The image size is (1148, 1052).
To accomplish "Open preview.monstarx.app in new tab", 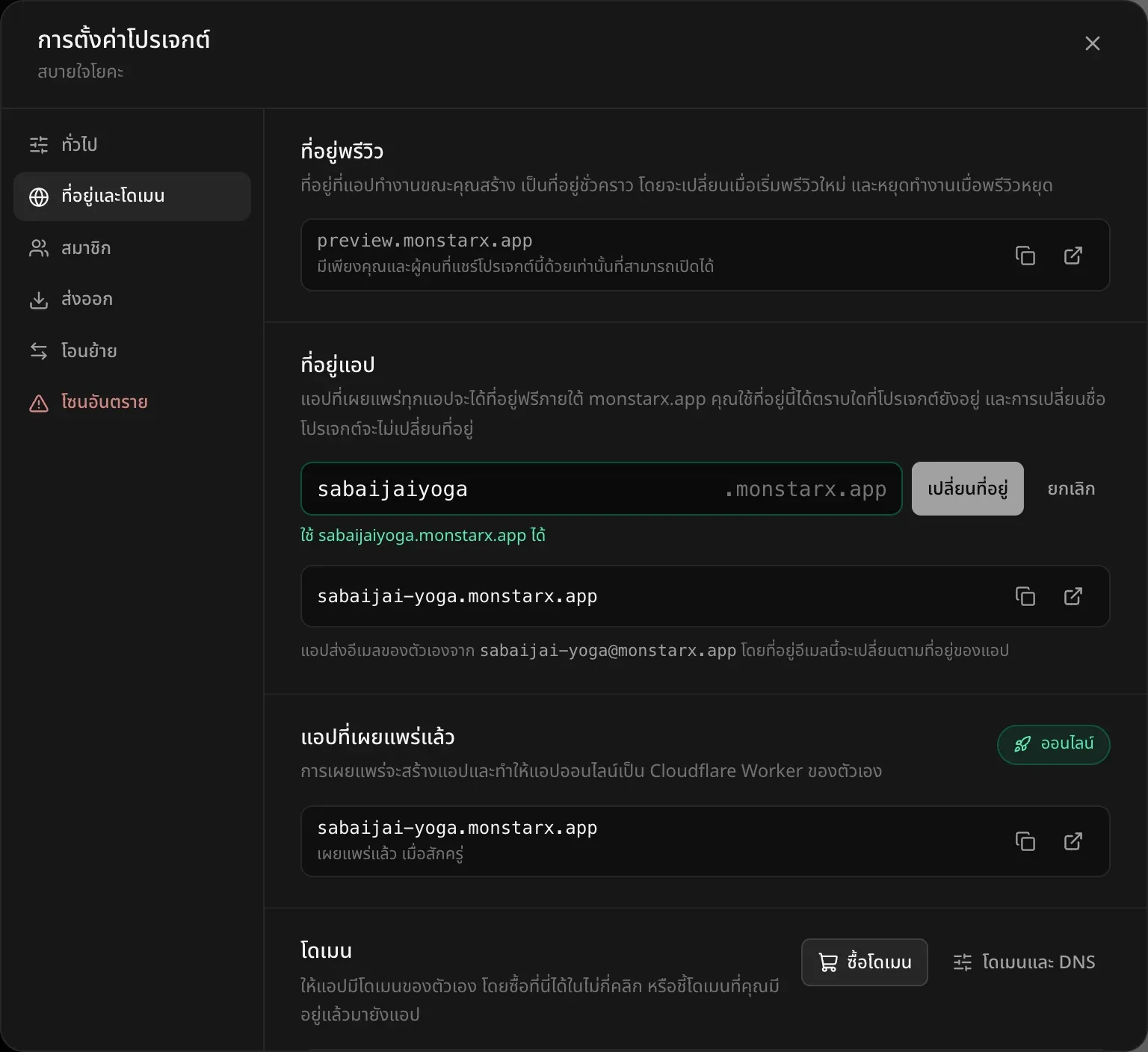I will coord(1073,256).
